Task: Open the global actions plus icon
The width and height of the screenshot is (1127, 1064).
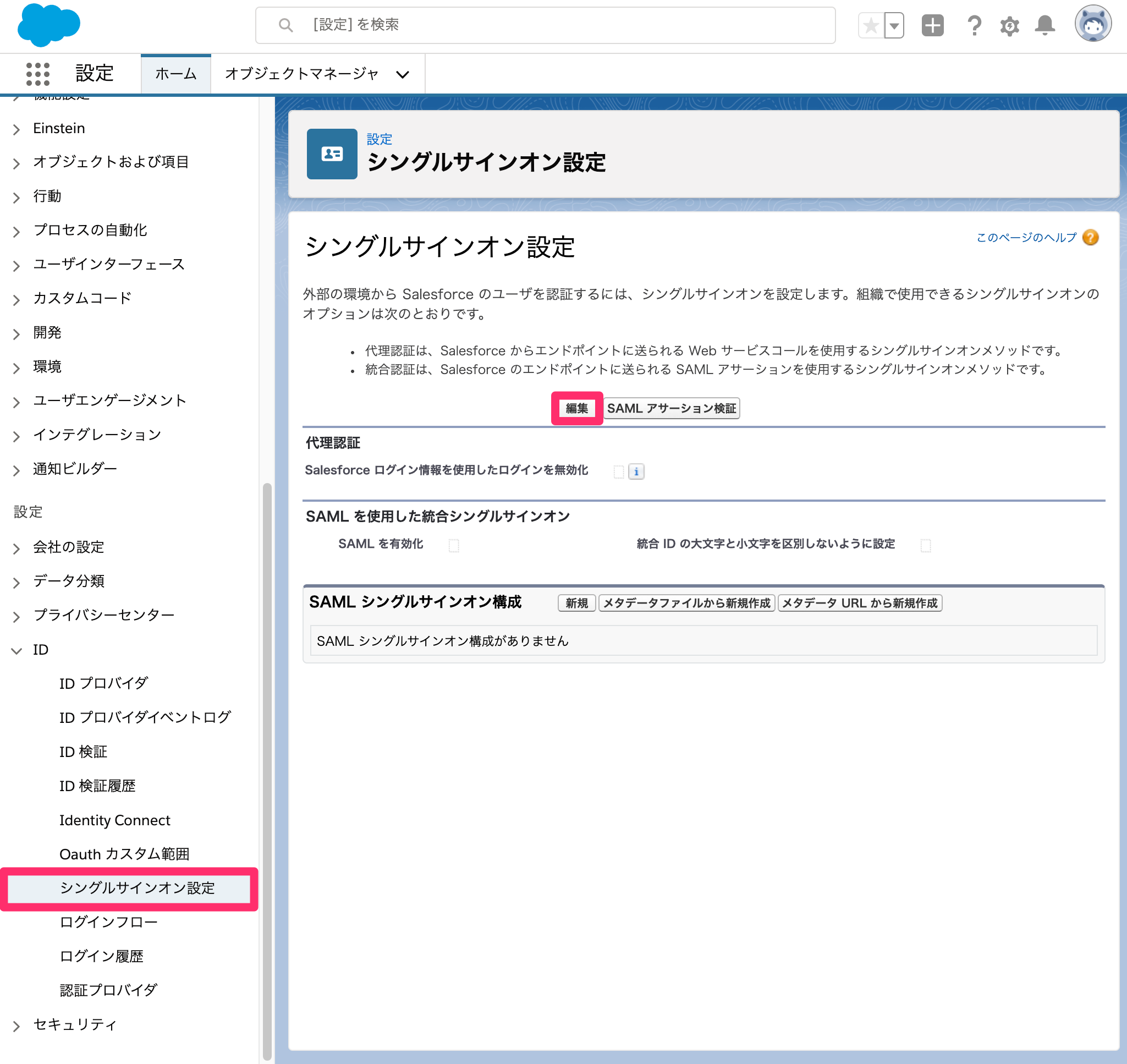Action: click(932, 25)
